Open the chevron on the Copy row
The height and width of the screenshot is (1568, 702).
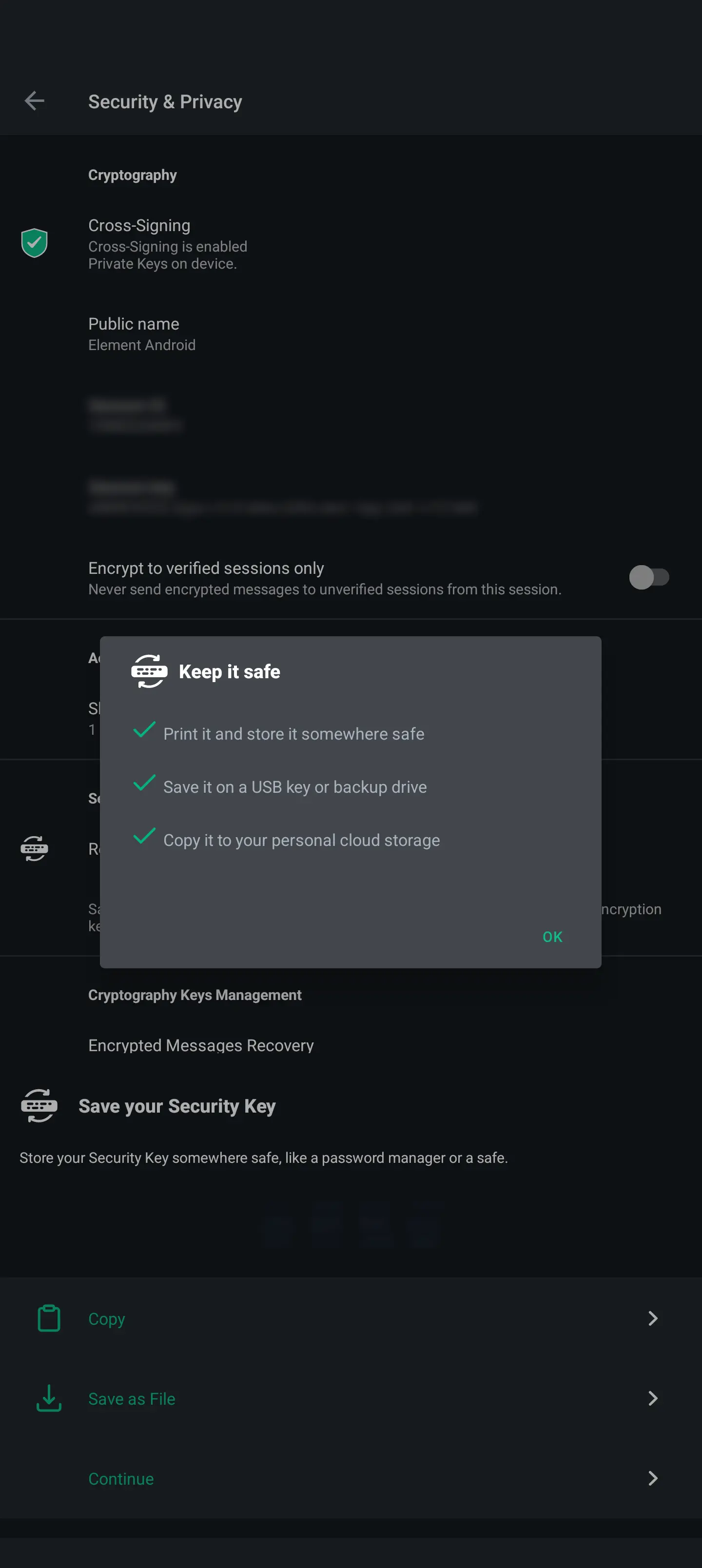tap(653, 1318)
